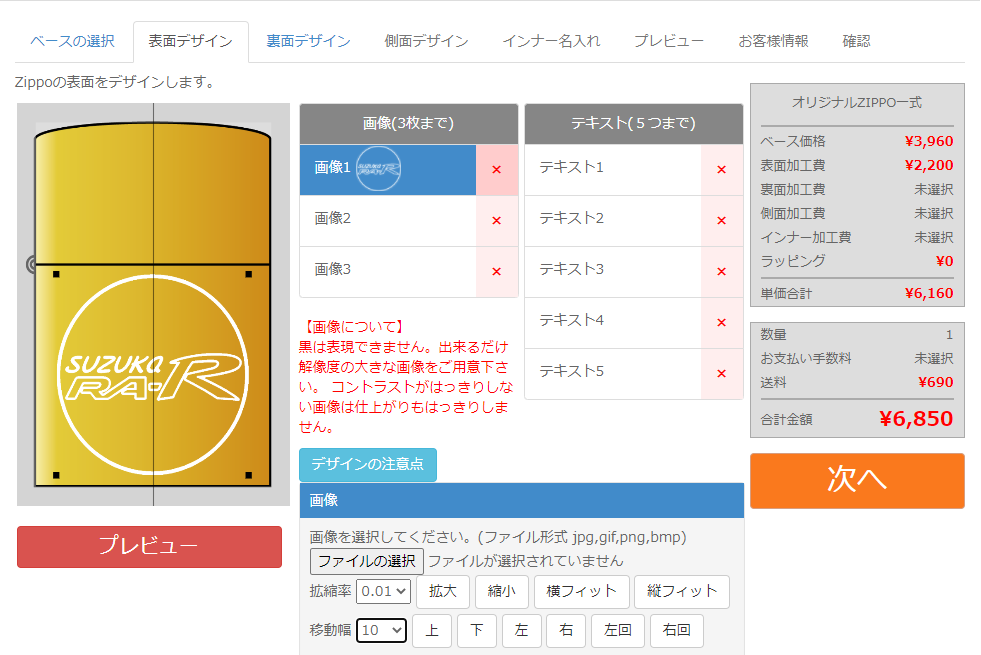Remove 画像2 using its X icon
Viewport: 981px width, 655px height.
[496, 220]
